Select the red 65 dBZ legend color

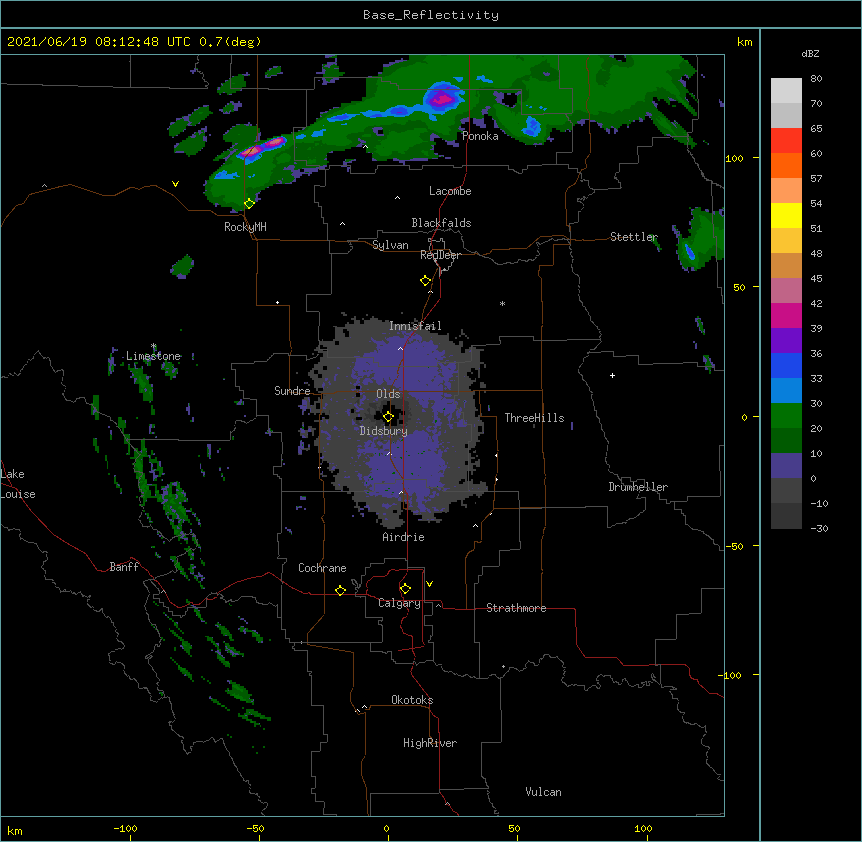[786, 140]
